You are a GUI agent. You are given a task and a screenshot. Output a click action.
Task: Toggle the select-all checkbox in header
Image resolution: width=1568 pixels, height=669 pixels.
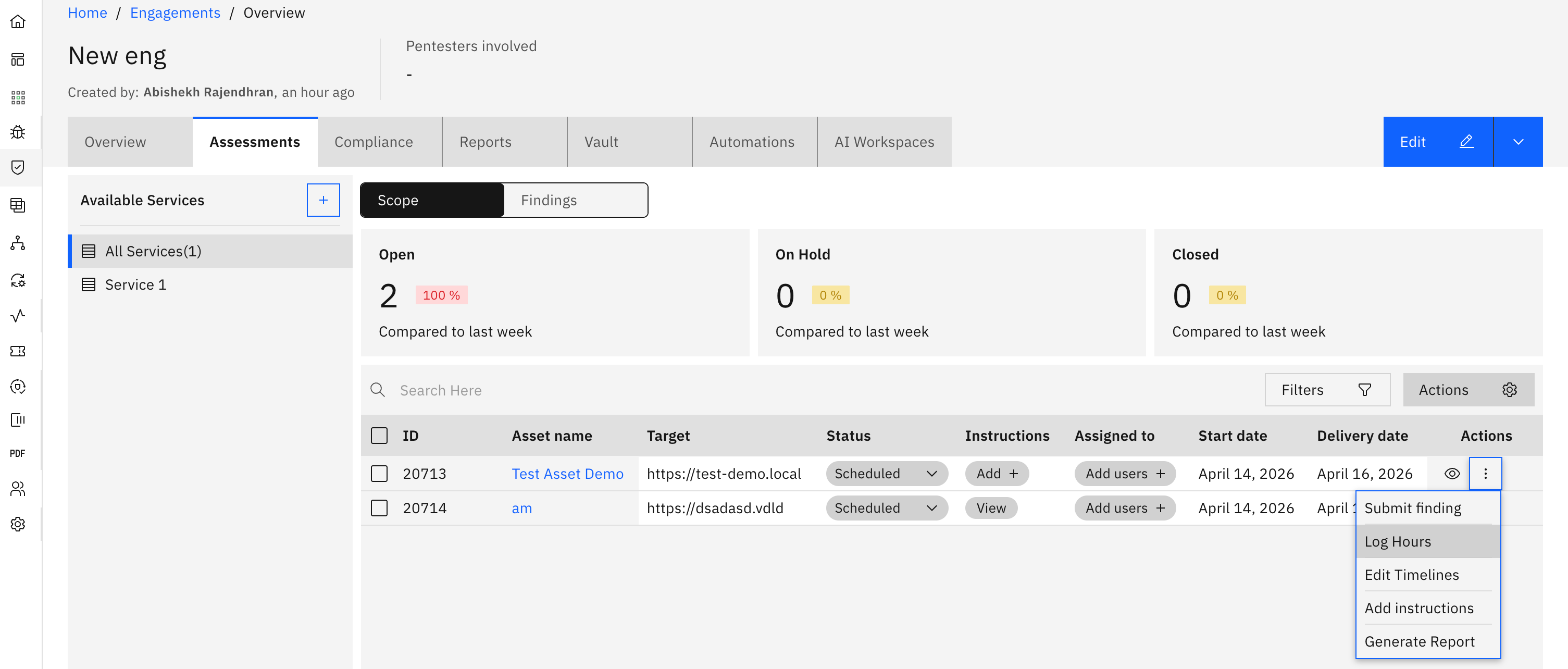click(379, 436)
